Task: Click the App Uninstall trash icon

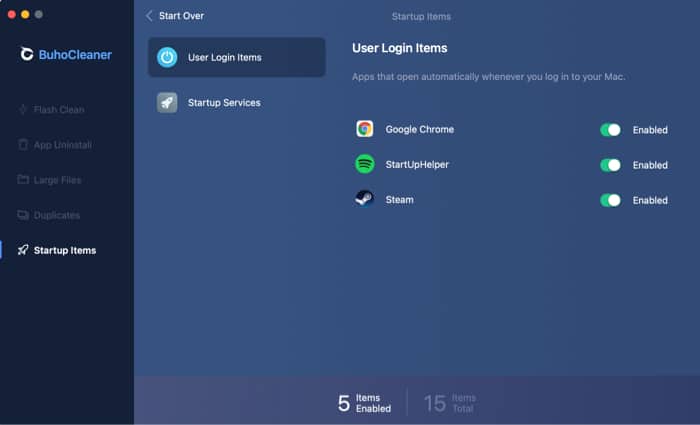Action: [23, 145]
